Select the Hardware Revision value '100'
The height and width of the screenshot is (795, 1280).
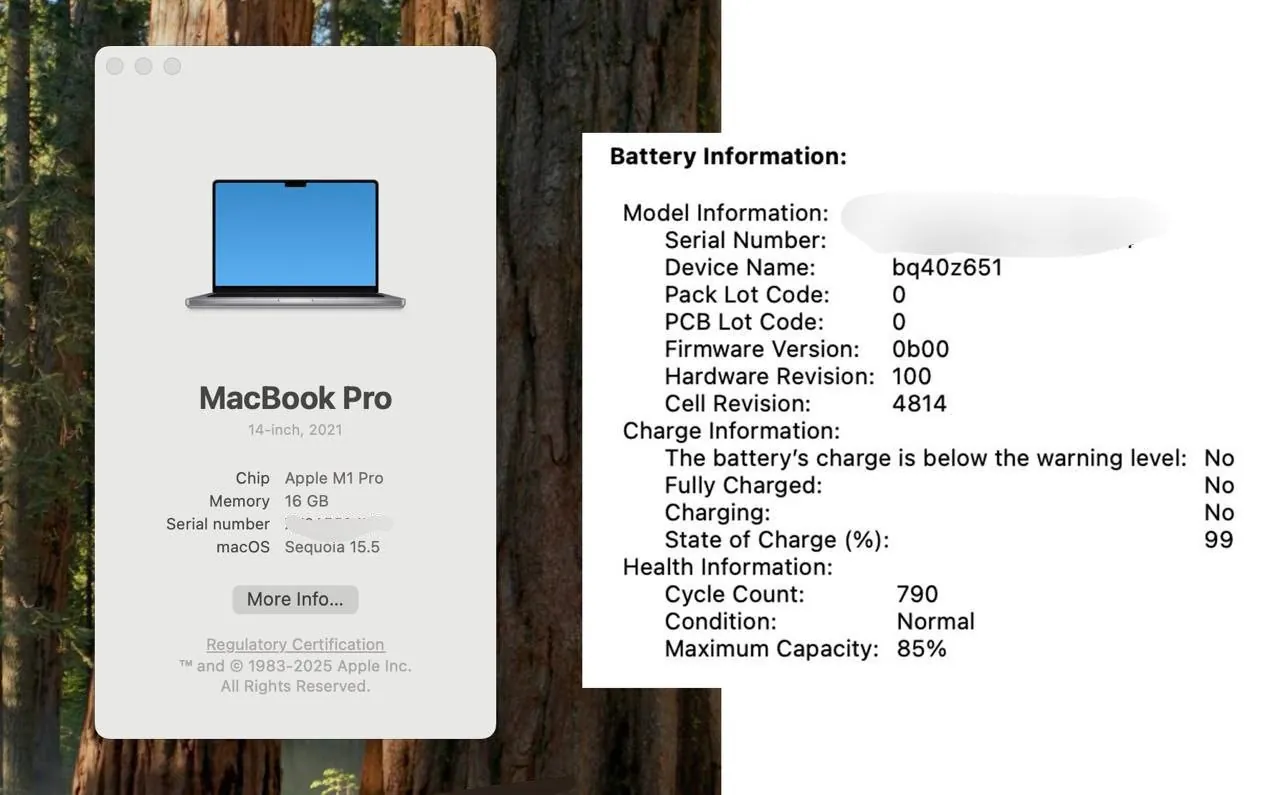pos(912,376)
